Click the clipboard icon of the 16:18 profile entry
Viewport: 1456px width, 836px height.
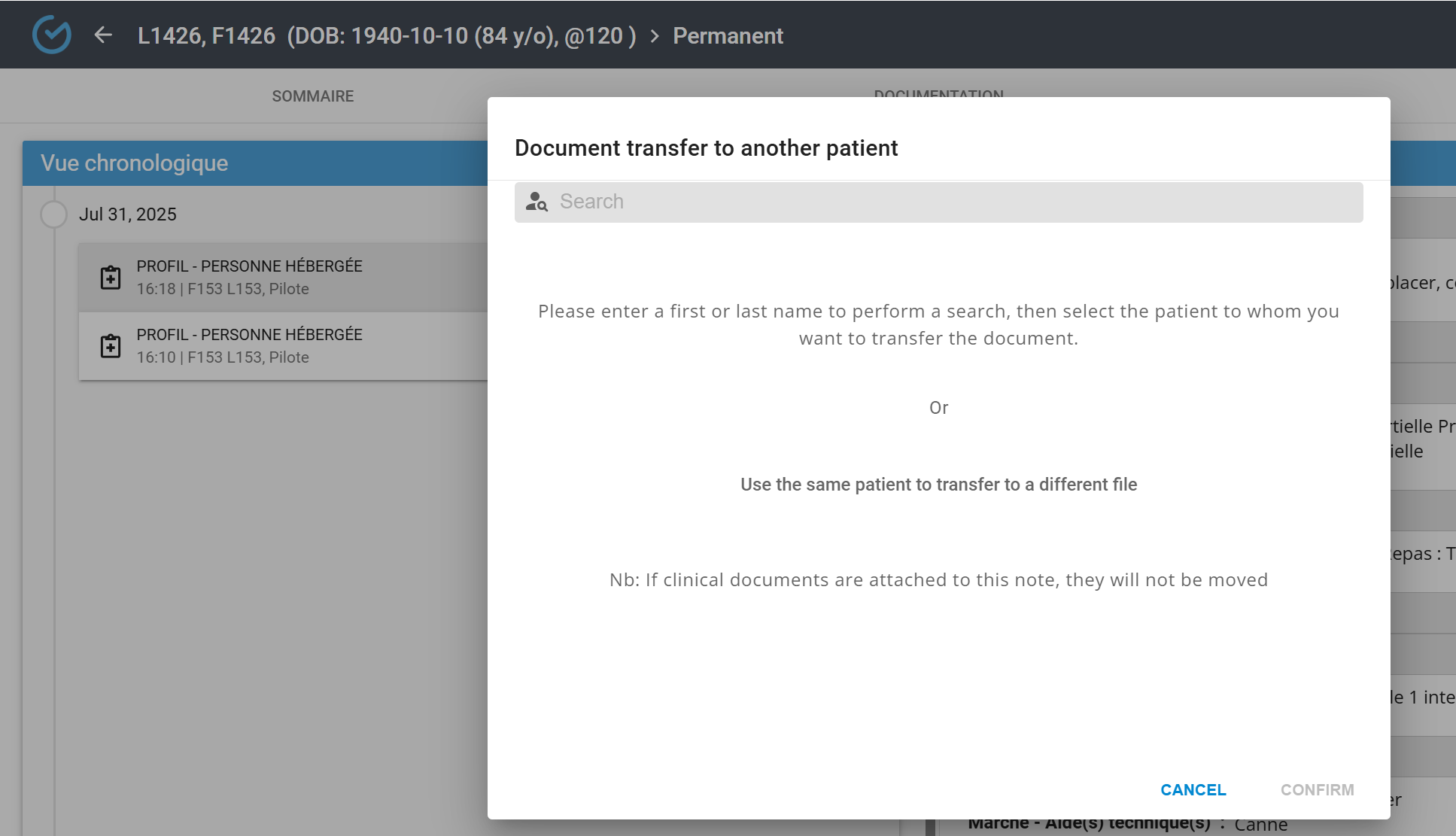tap(111, 278)
